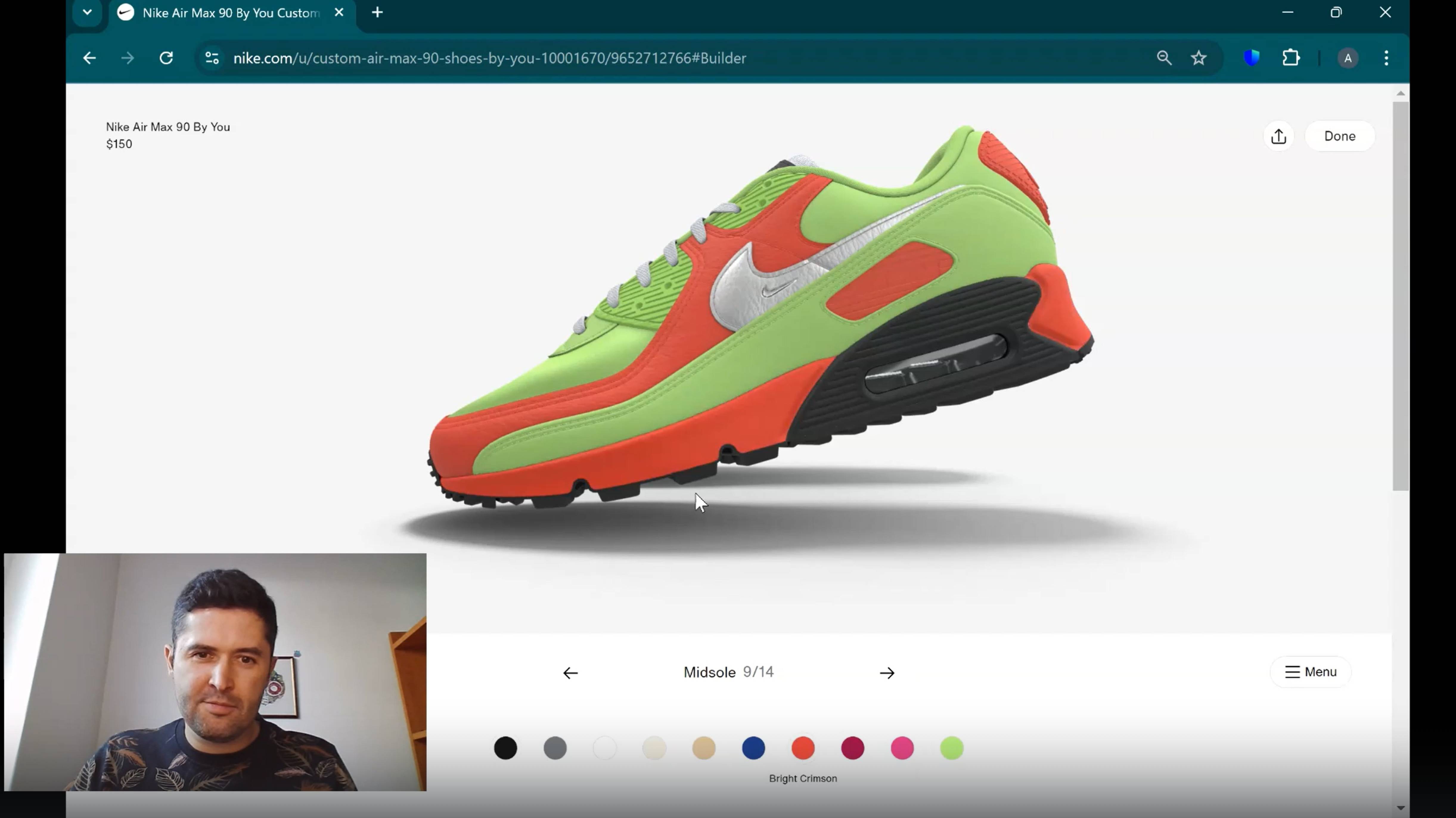
Task: Advance to the next customization step arrow
Action: tap(887, 672)
